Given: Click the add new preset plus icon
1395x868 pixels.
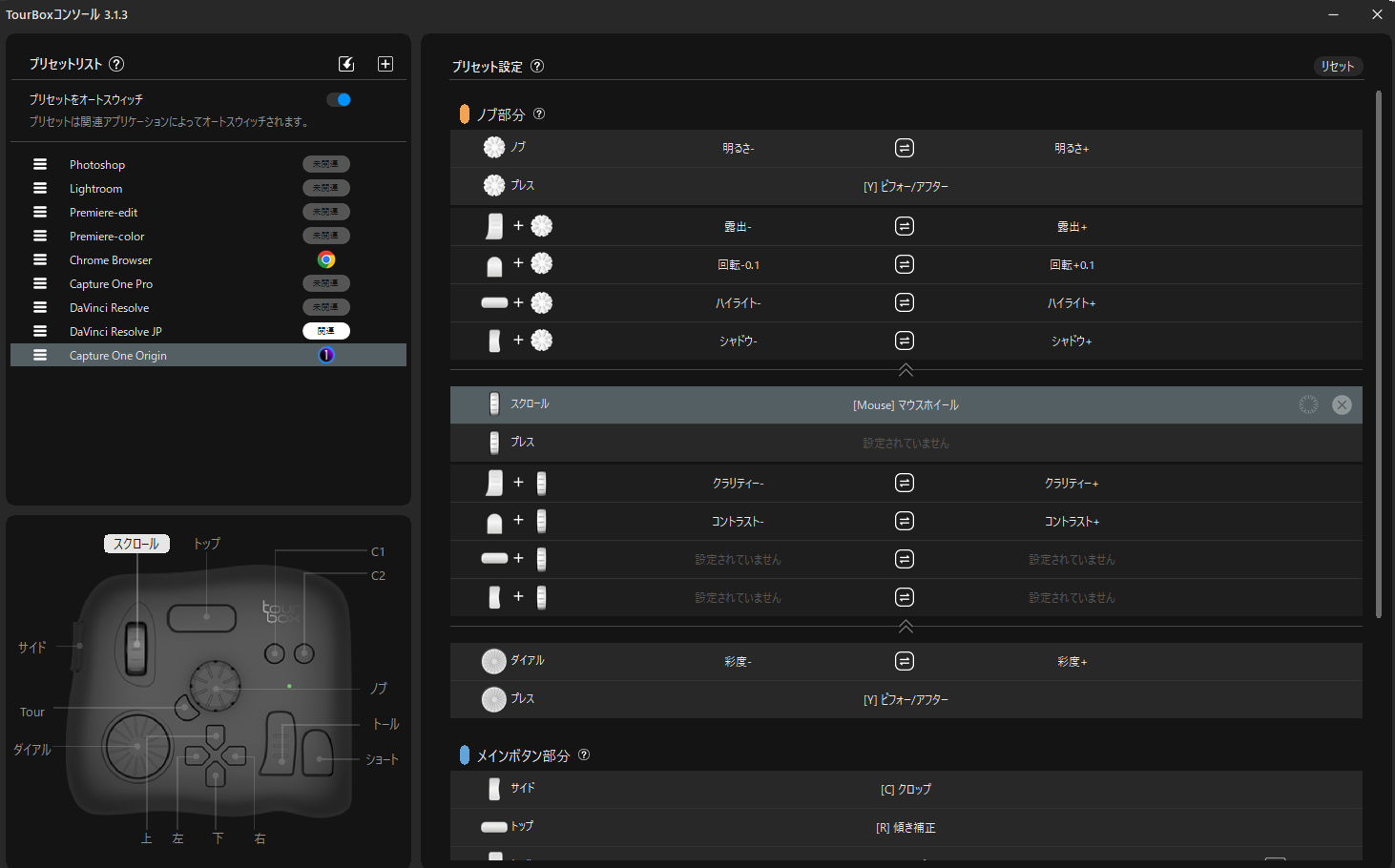Looking at the screenshot, I should (385, 64).
